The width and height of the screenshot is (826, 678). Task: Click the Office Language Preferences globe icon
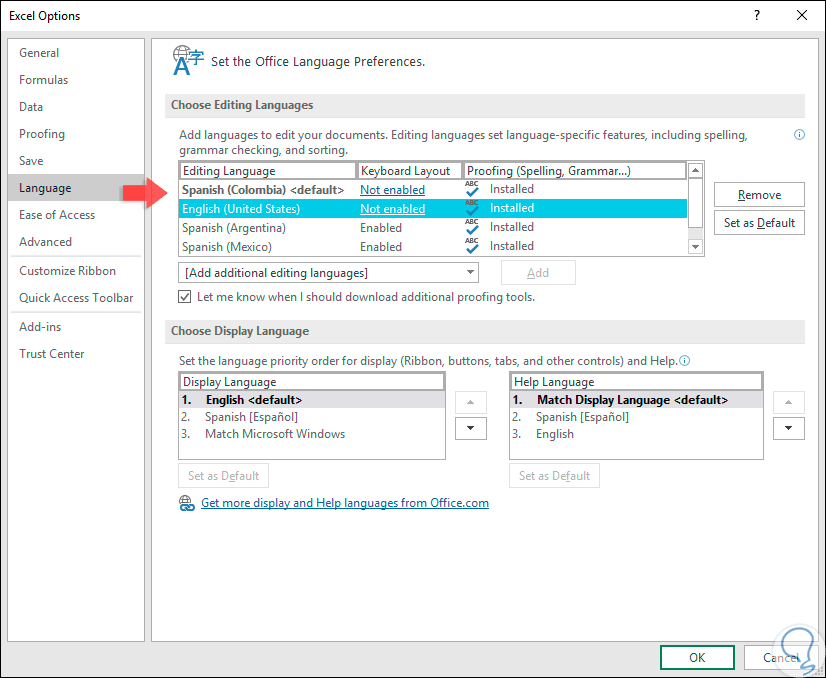click(187, 60)
